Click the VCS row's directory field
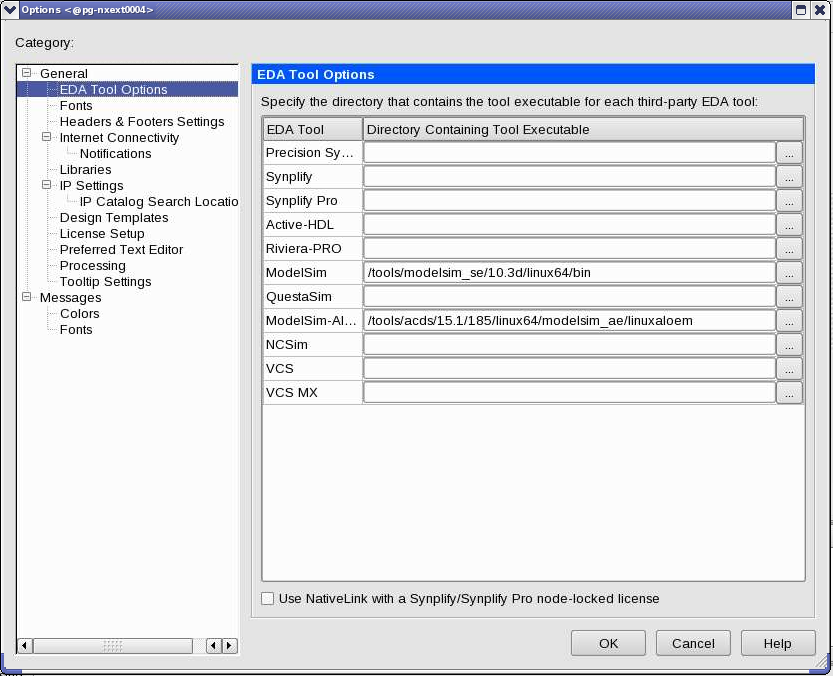Image resolution: width=833 pixels, height=676 pixels. tap(569, 368)
